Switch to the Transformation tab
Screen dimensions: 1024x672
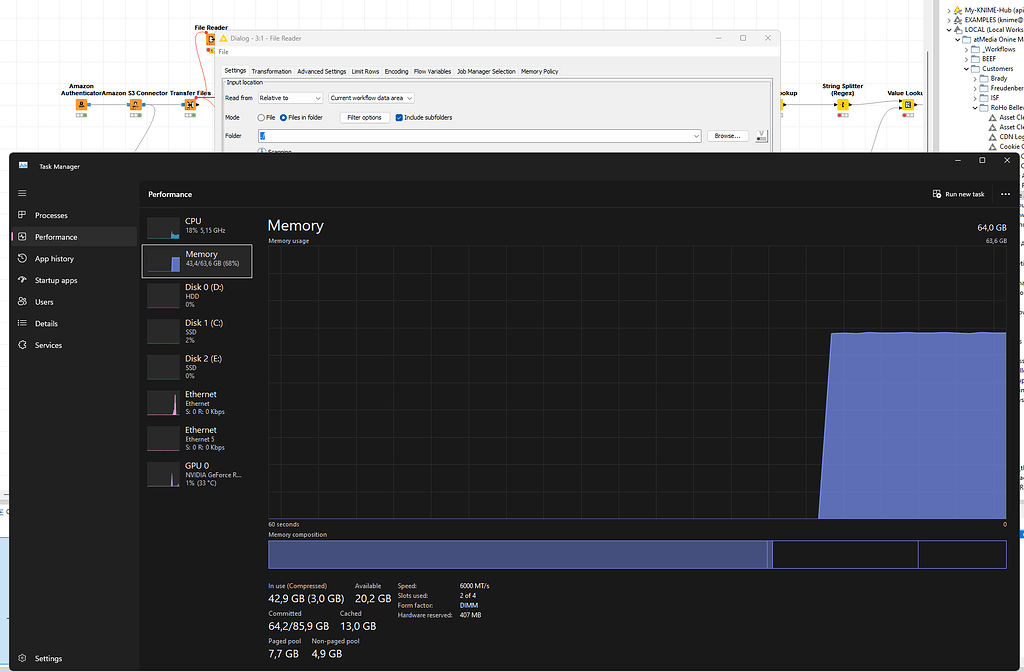click(272, 71)
